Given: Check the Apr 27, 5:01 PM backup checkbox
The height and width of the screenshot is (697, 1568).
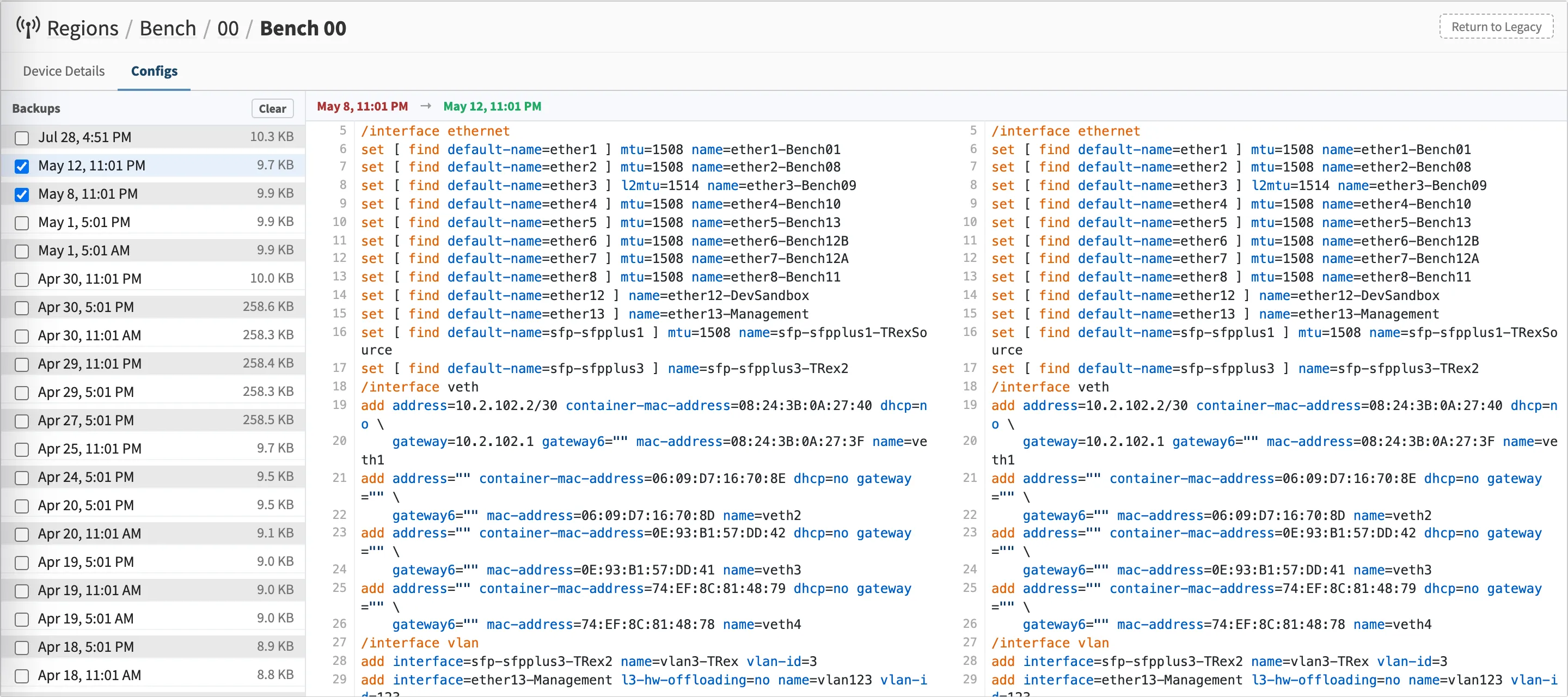Looking at the screenshot, I should pyautogui.click(x=22, y=420).
